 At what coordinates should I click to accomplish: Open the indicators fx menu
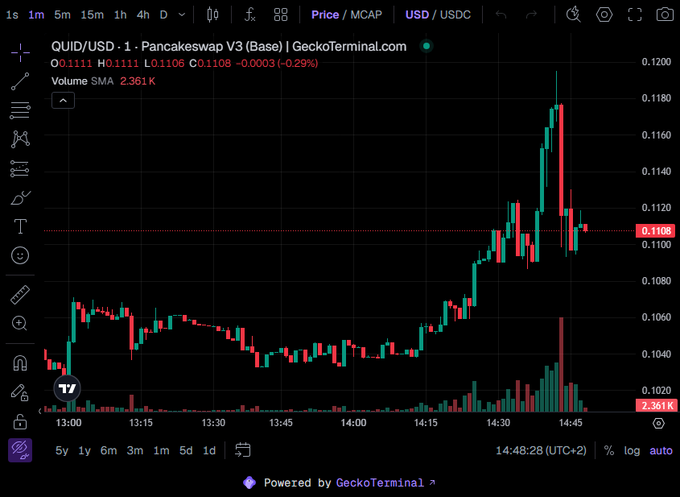250,15
